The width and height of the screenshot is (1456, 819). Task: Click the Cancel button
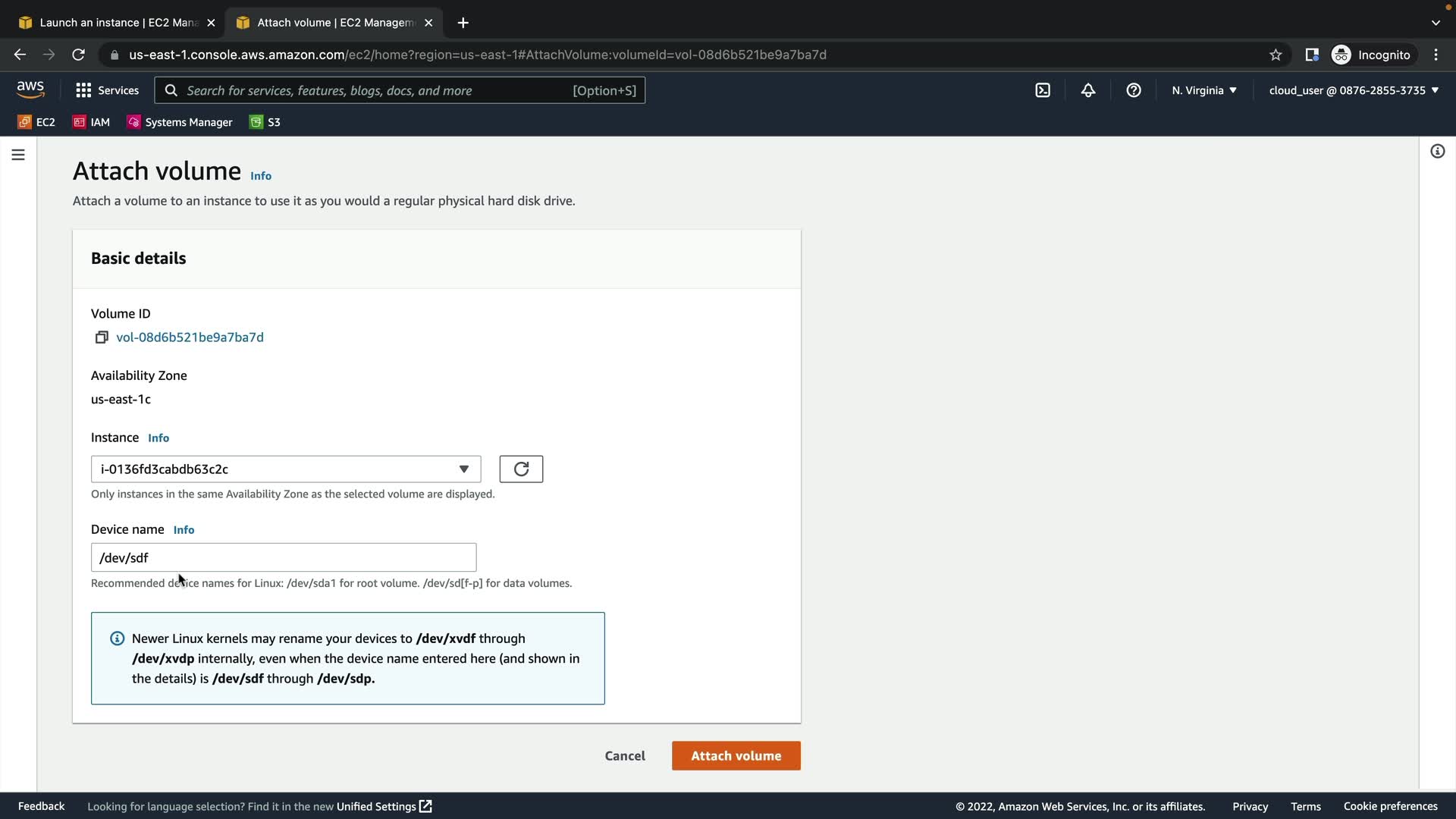coord(625,755)
